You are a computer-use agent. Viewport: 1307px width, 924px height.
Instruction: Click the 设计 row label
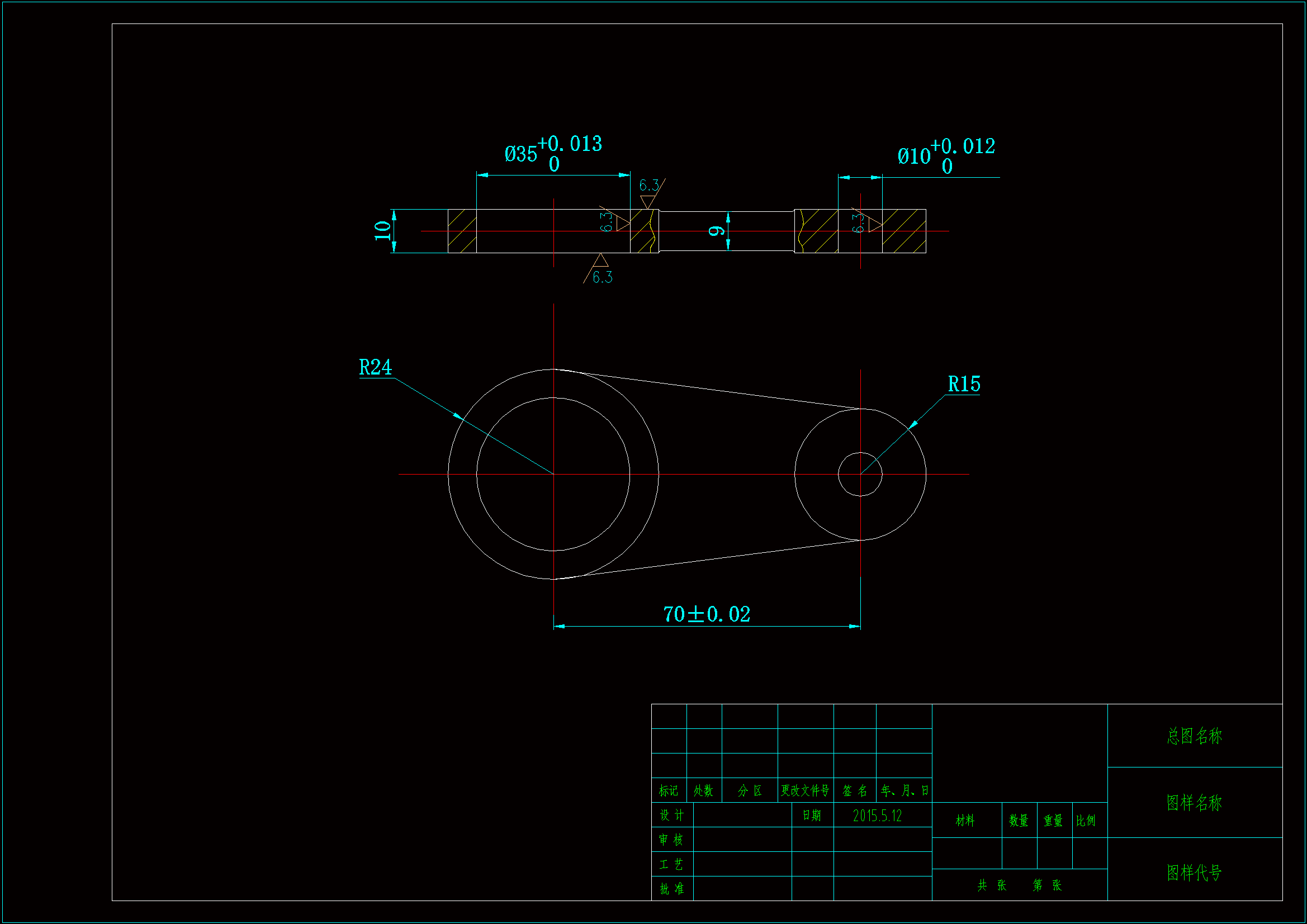coord(672,815)
